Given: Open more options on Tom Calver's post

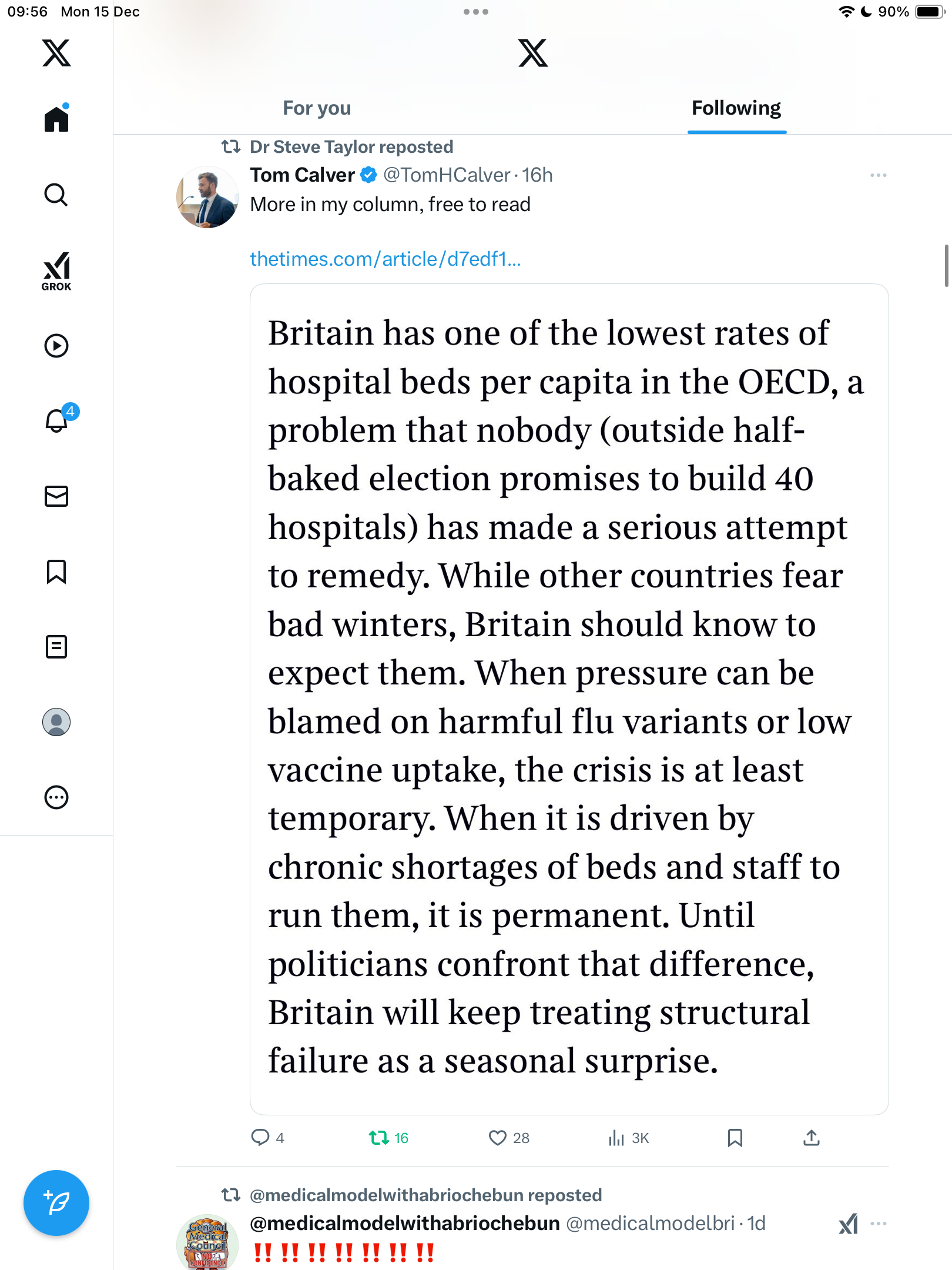Looking at the screenshot, I should [x=878, y=175].
